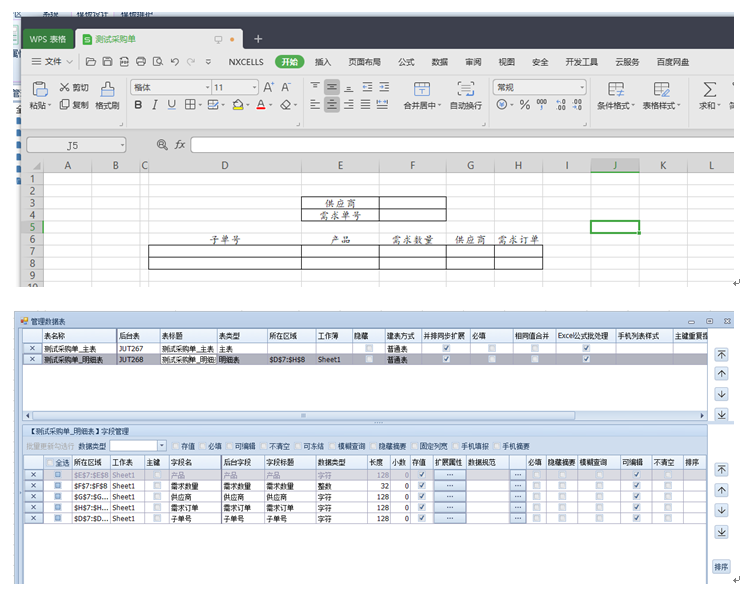Image resolution: width=749 pixels, height=597 pixels.
Task: Click the 排序 sort button
Action: tap(721, 567)
